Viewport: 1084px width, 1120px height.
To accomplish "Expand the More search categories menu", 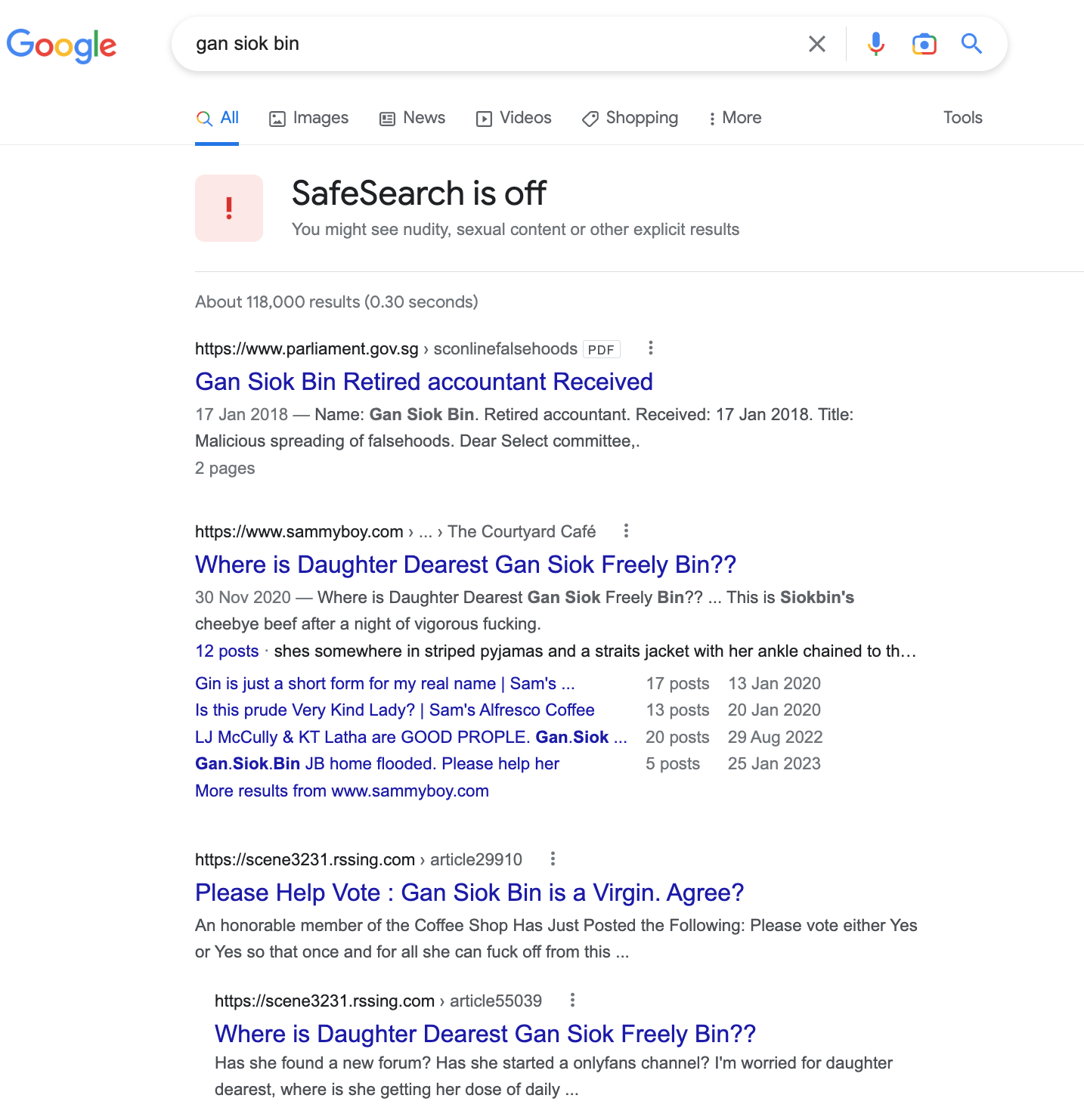I will [735, 118].
